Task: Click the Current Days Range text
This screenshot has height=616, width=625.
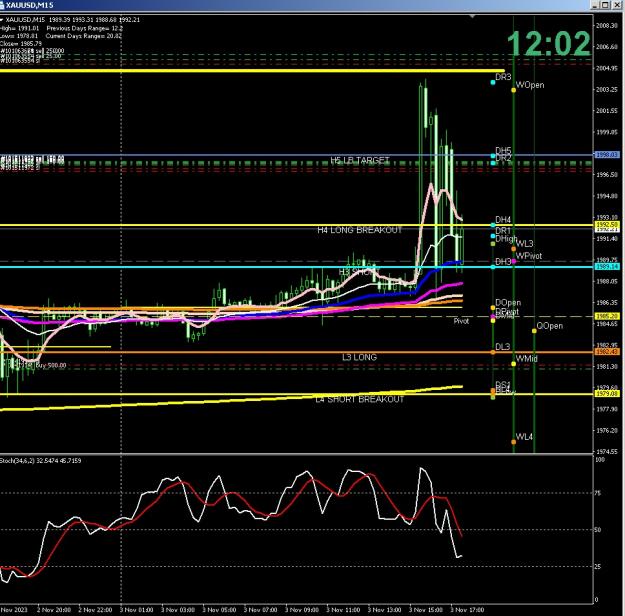Action: pyautogui.click(x=84, y=36)
